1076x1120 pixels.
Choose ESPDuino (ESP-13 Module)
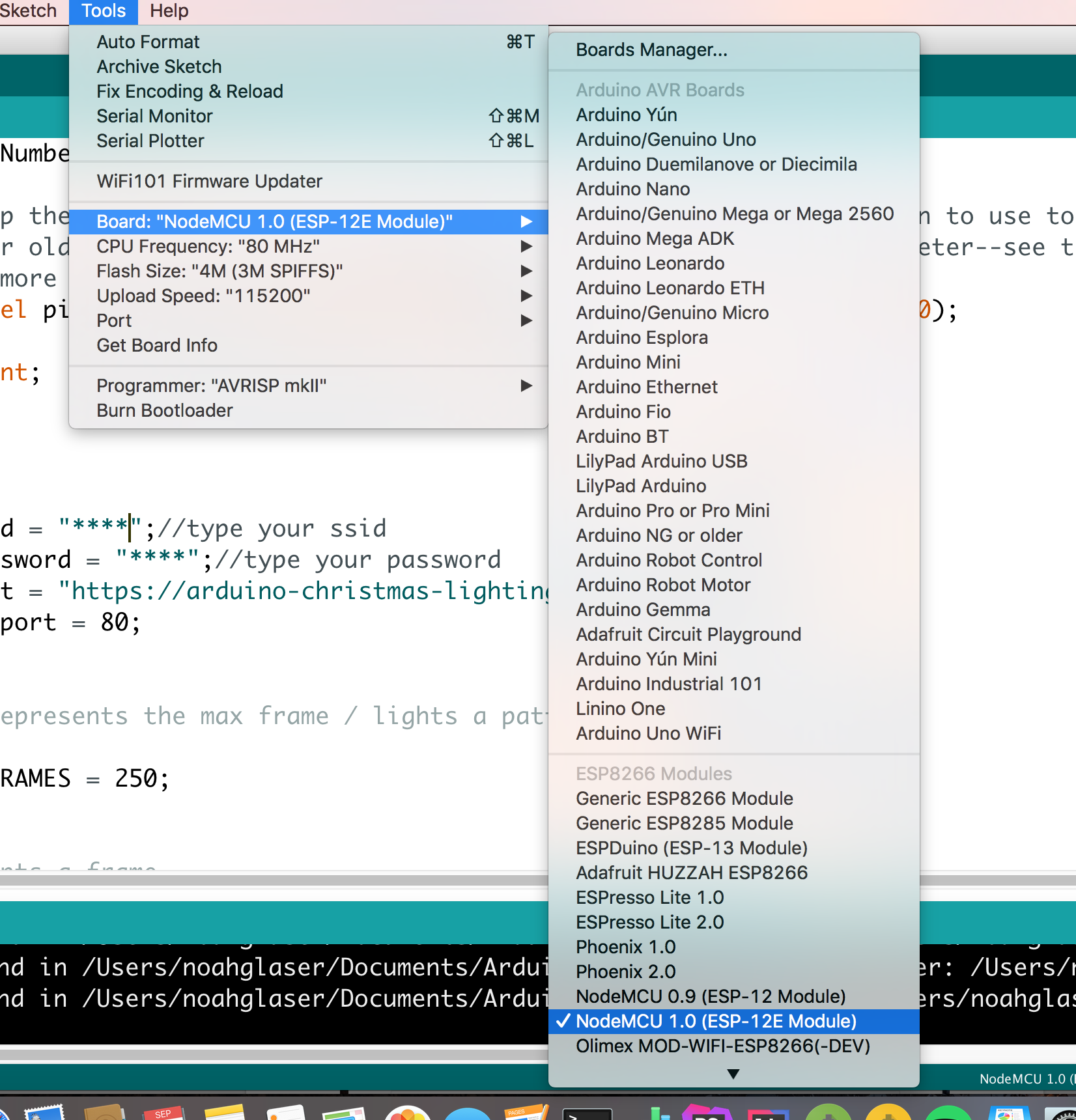point(734,848)
